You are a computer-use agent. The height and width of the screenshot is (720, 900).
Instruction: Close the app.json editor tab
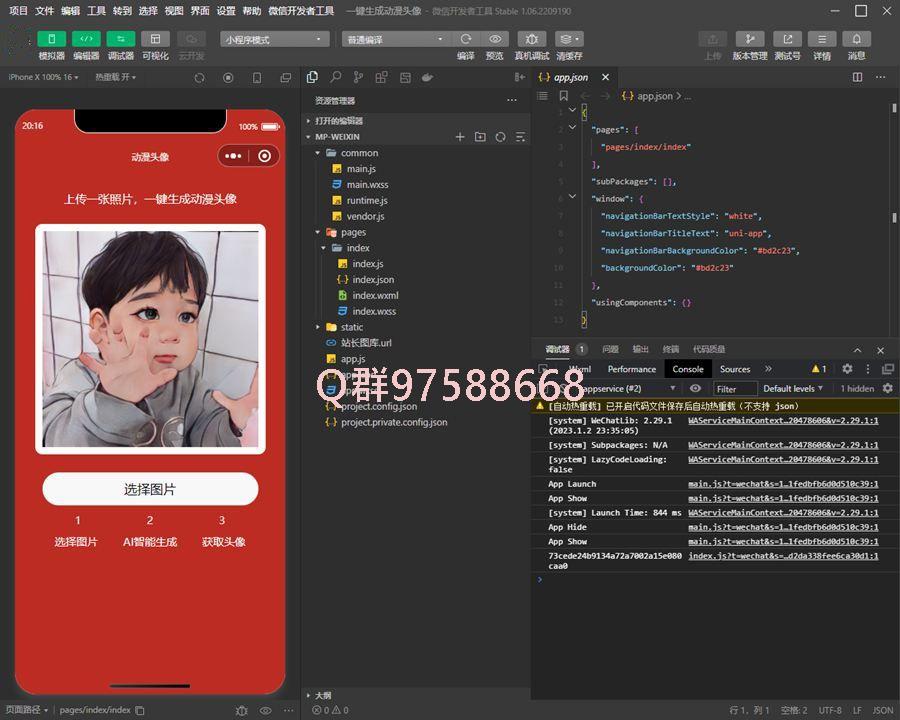[x=605, y=77]
